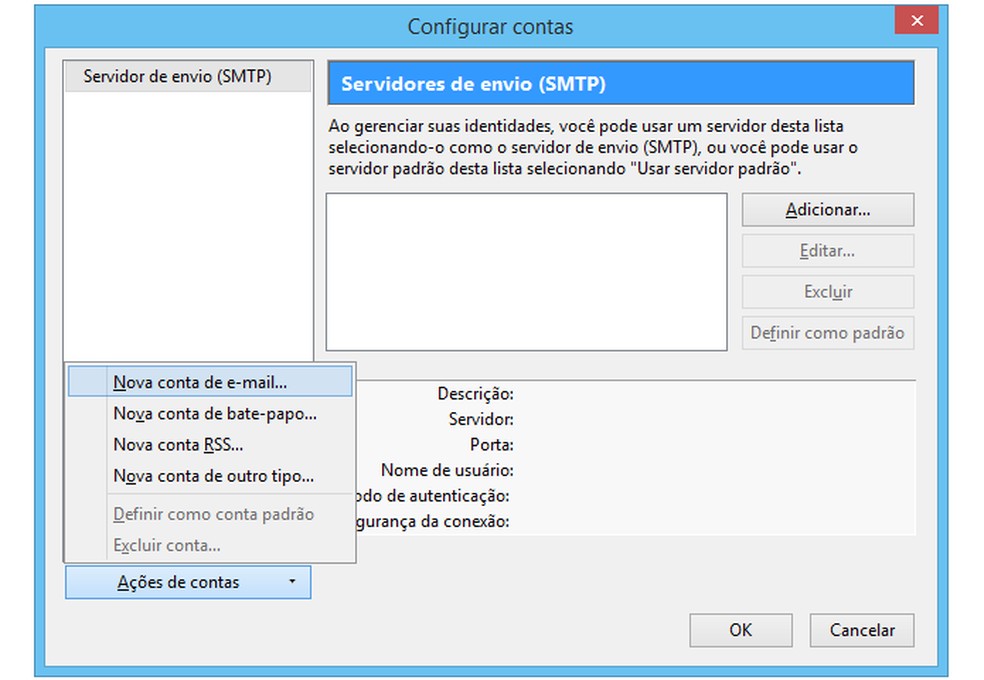Click the arrow on 'Ações de contas'
The width and height of the screenshot is (984, 680).
291,581
